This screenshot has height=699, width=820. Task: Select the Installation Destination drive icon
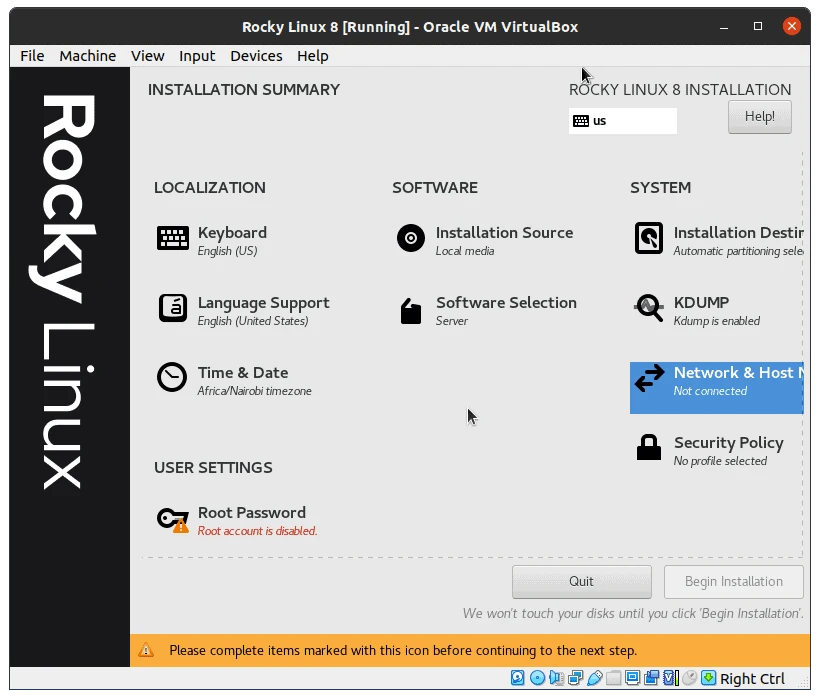tap(648, 238)
